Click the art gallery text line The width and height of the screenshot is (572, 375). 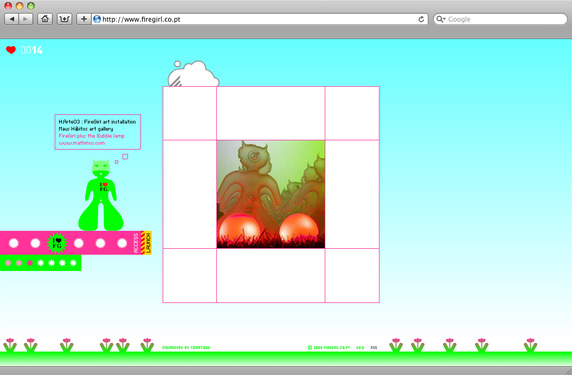click(x=86, y=129)
